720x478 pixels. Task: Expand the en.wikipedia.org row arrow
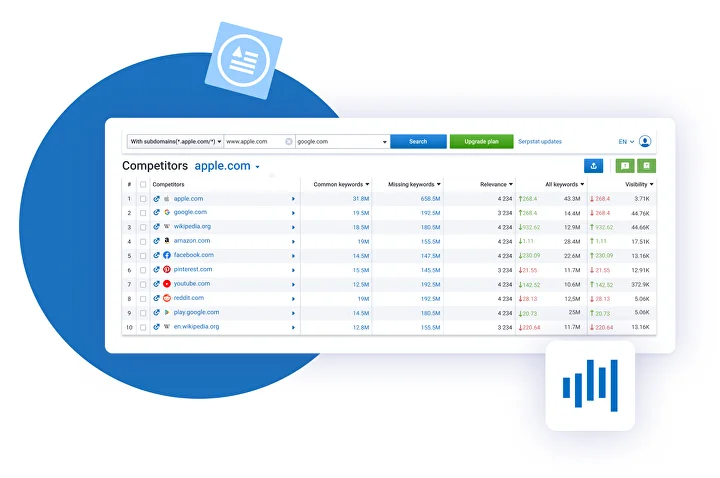(x=293, y=327)
